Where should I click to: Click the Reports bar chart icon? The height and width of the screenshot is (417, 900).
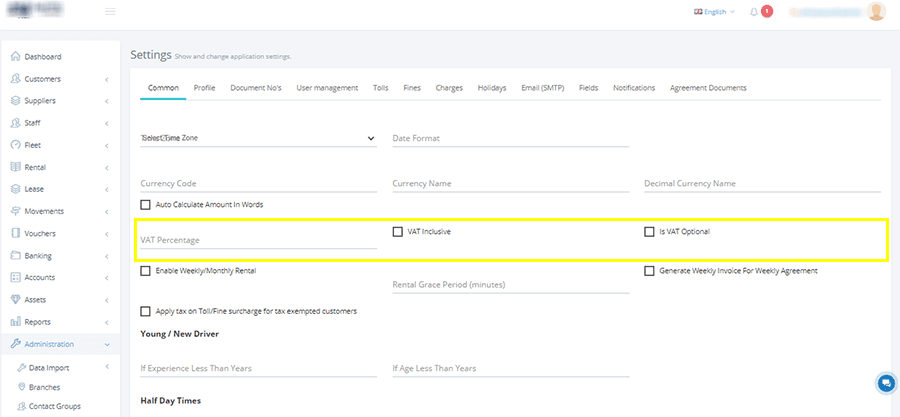(x=16, y=322)
